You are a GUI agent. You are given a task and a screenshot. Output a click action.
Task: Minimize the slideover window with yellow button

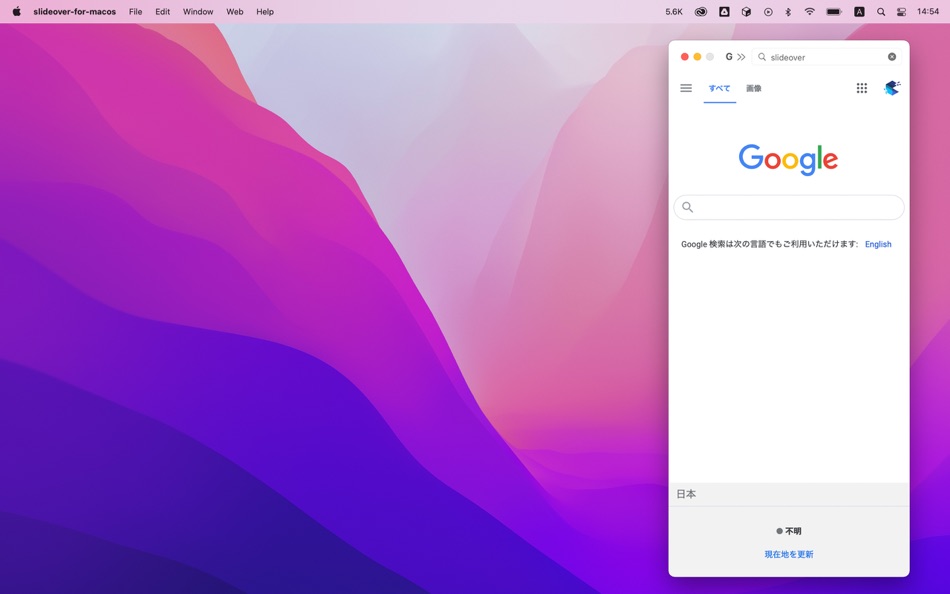697,56
